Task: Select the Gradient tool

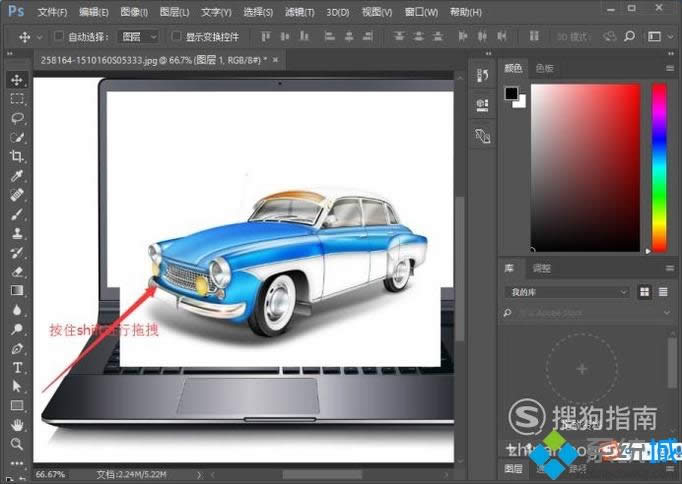Action: point(17,290)
